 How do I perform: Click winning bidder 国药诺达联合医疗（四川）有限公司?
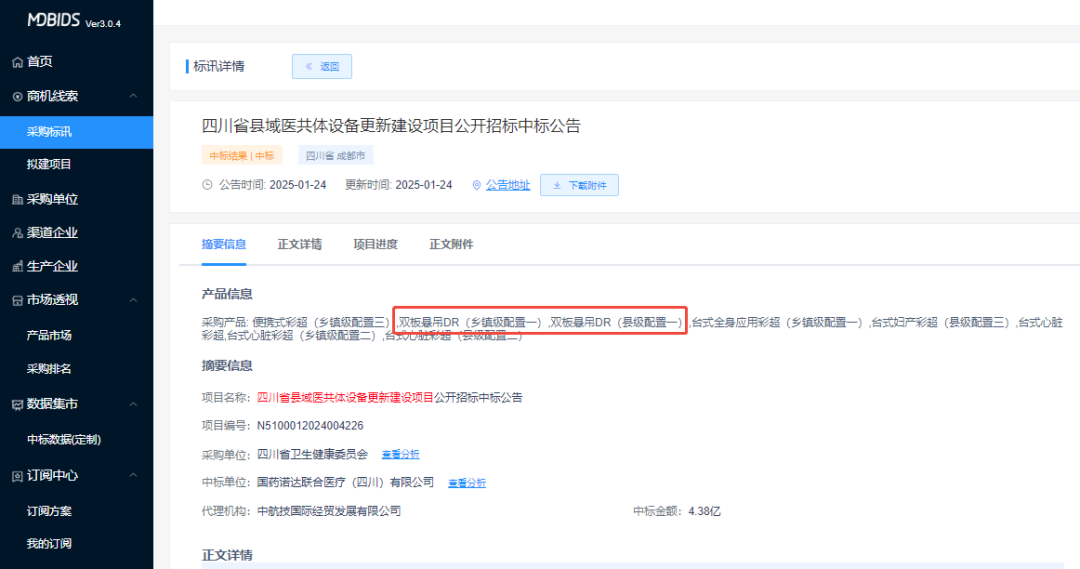345,482
